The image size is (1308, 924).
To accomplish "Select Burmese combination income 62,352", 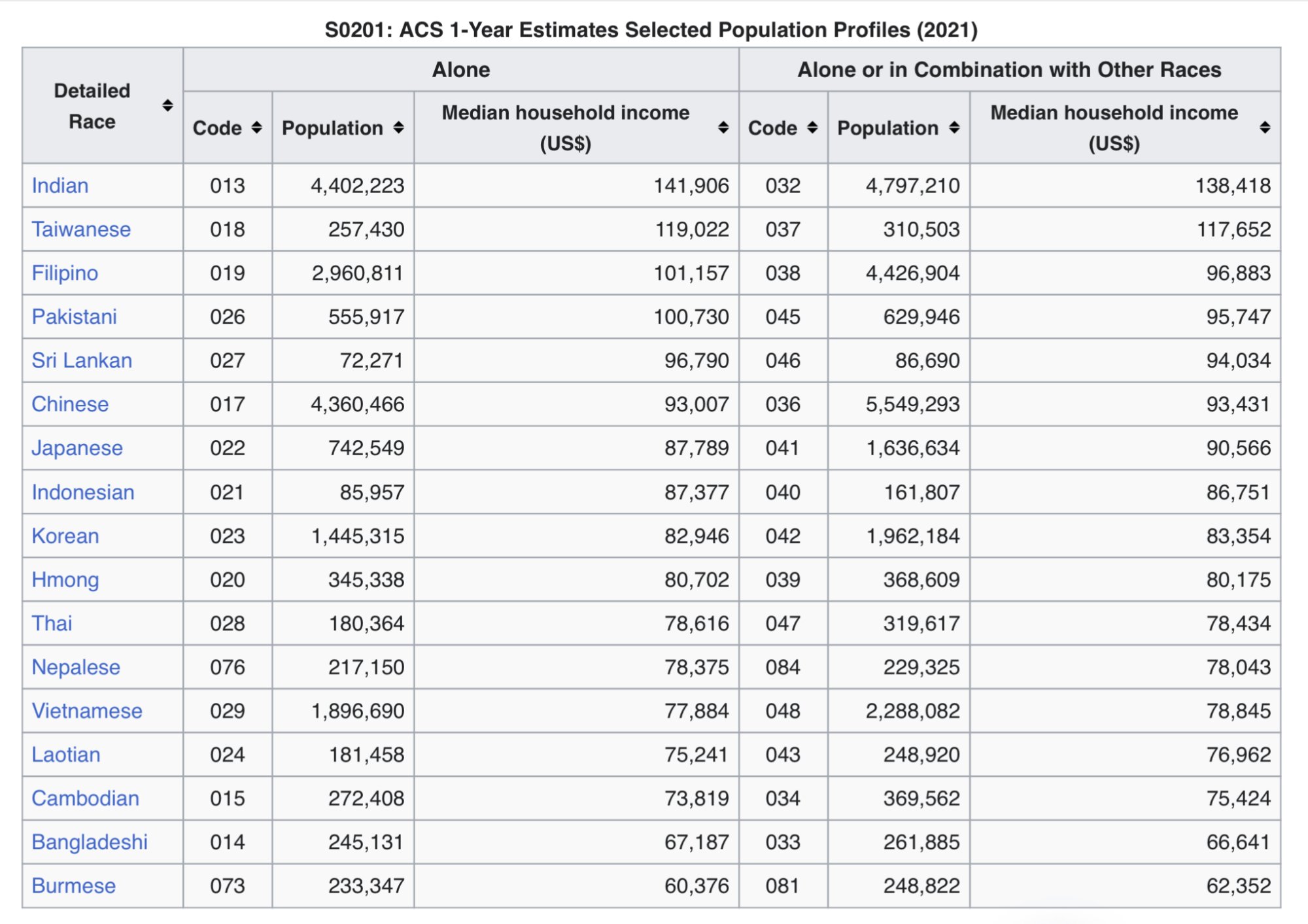I will tap(1239, 886).
